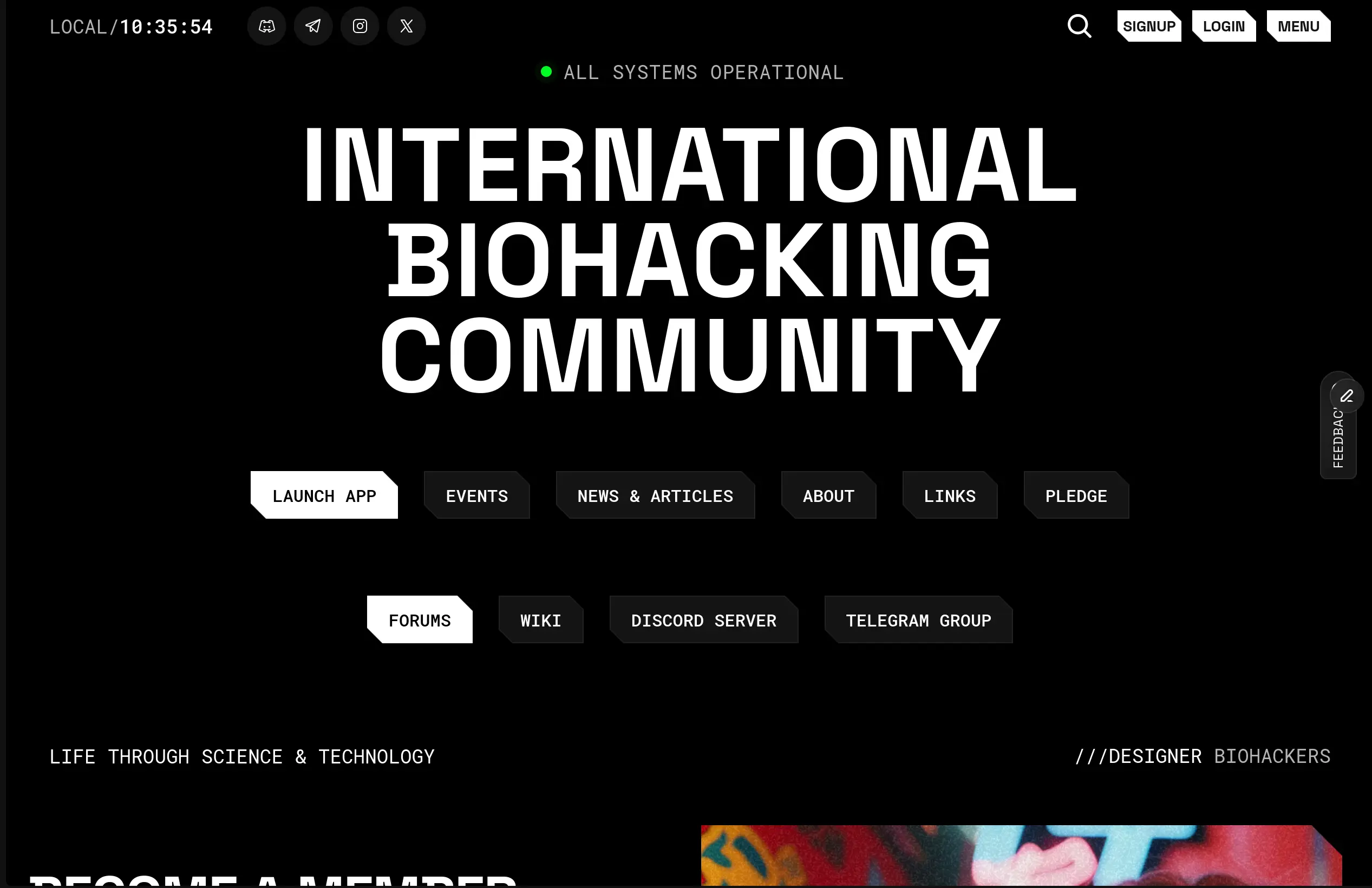This screenshot has height=888, width=1372.
Task: Go to the FORUMS section
Action: point(419,620)
